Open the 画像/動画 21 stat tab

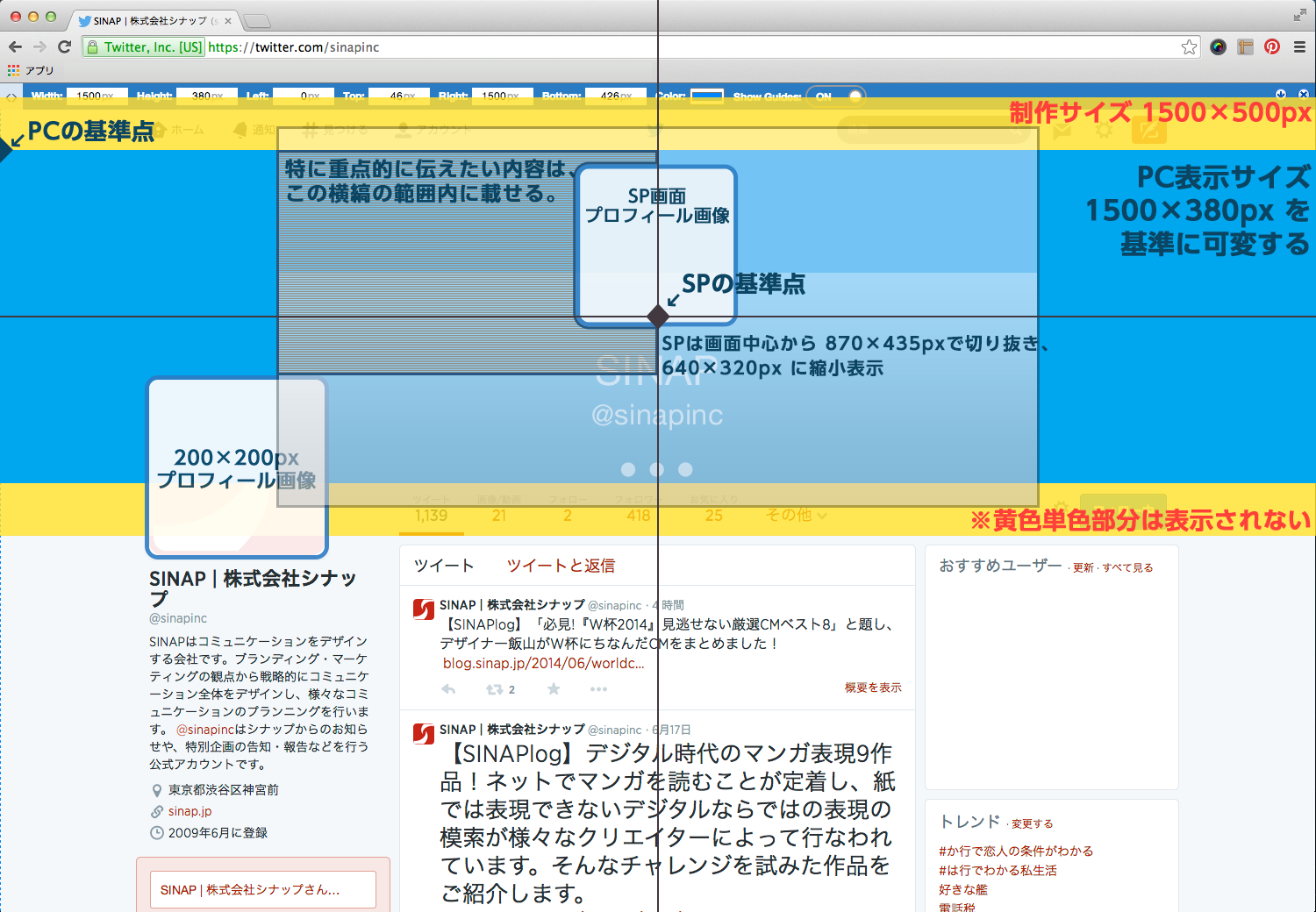pyautogui.click(x=498, y=509)
